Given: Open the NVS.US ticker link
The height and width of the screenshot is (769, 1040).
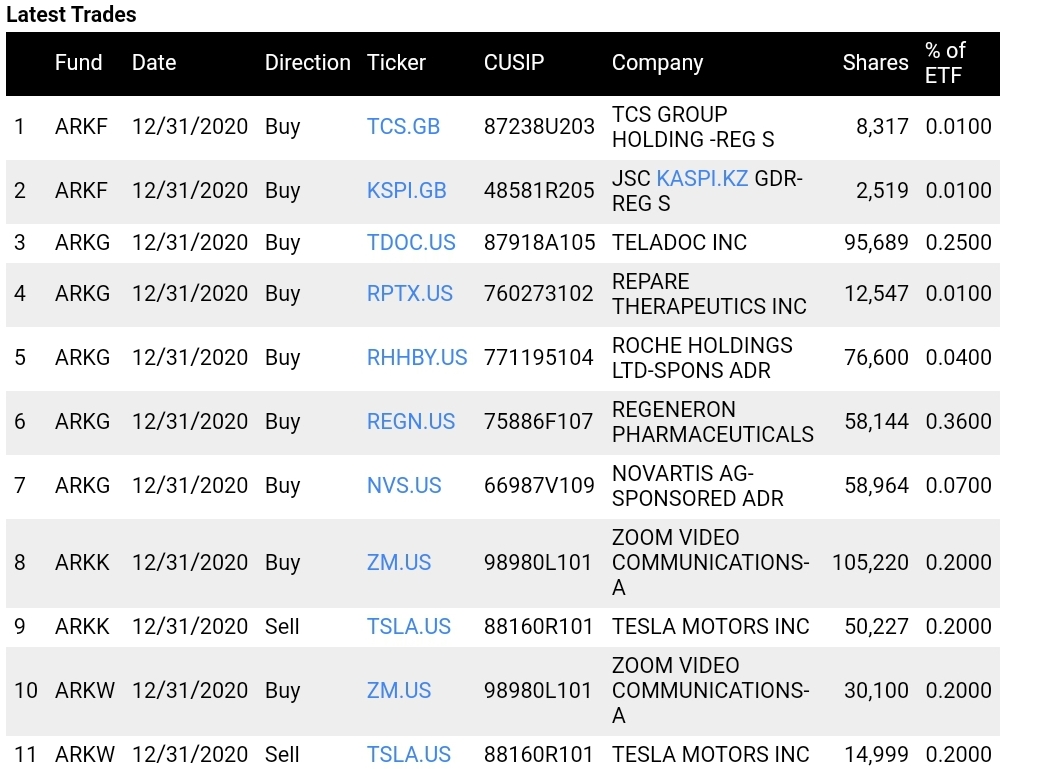Looking at the screenshot, I should pyautogui.click(x=404, y=486).
